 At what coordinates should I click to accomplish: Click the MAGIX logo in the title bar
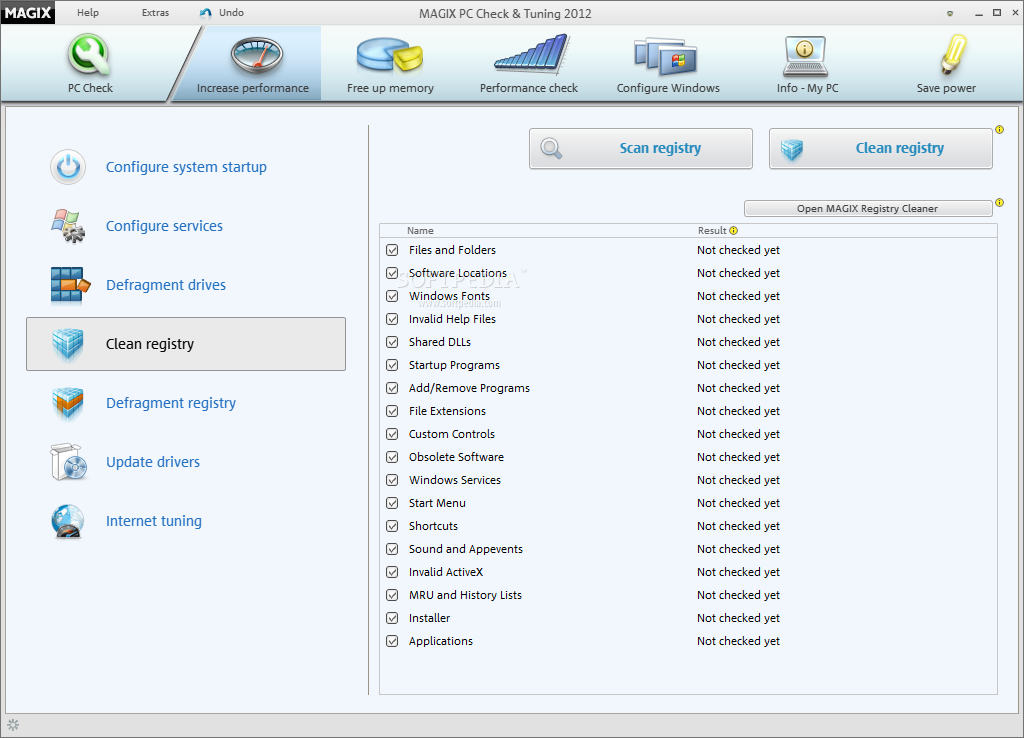tap(28, 12)
